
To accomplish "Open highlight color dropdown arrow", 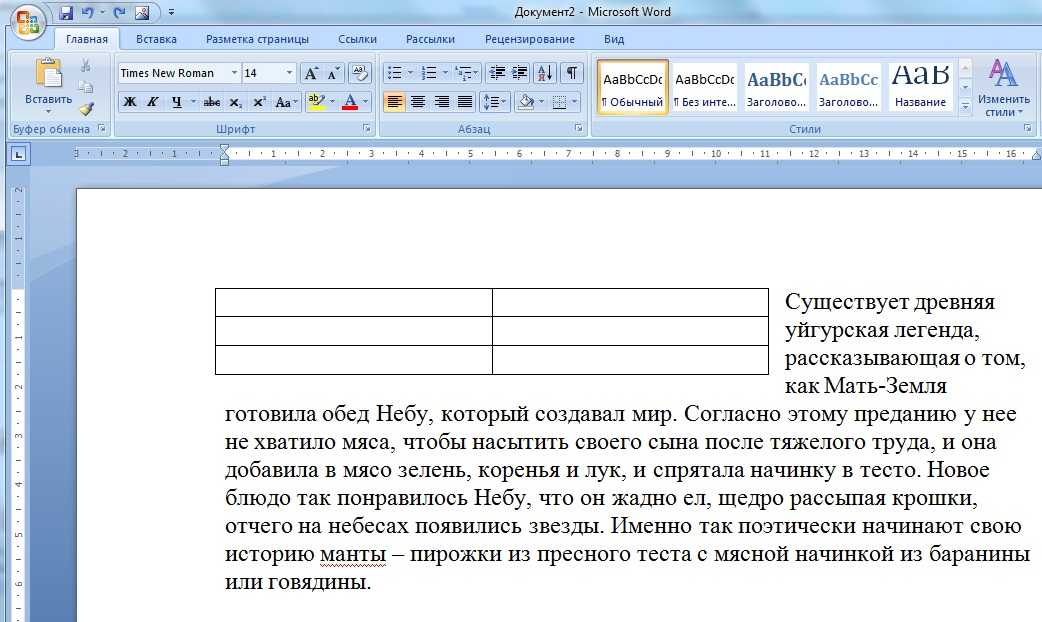I will coord(332,102).
